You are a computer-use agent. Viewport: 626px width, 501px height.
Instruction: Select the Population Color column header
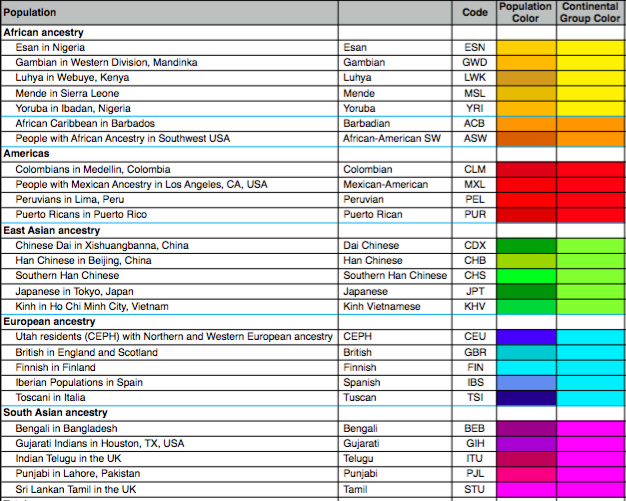pyautogui.click(x=525, y=12)
